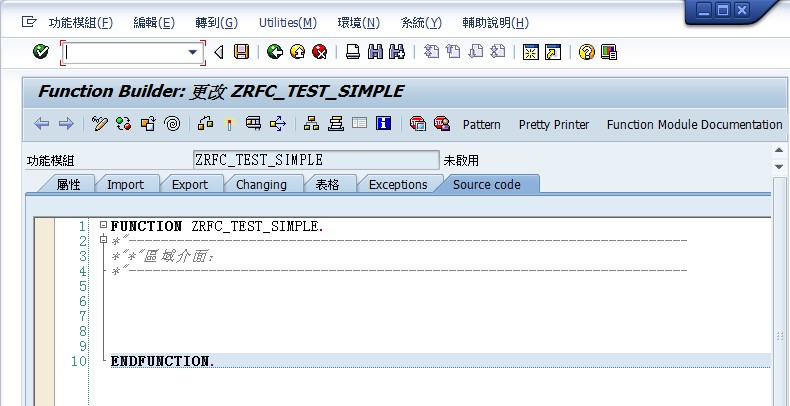Click the Test/Execute icon

[253, 123]
